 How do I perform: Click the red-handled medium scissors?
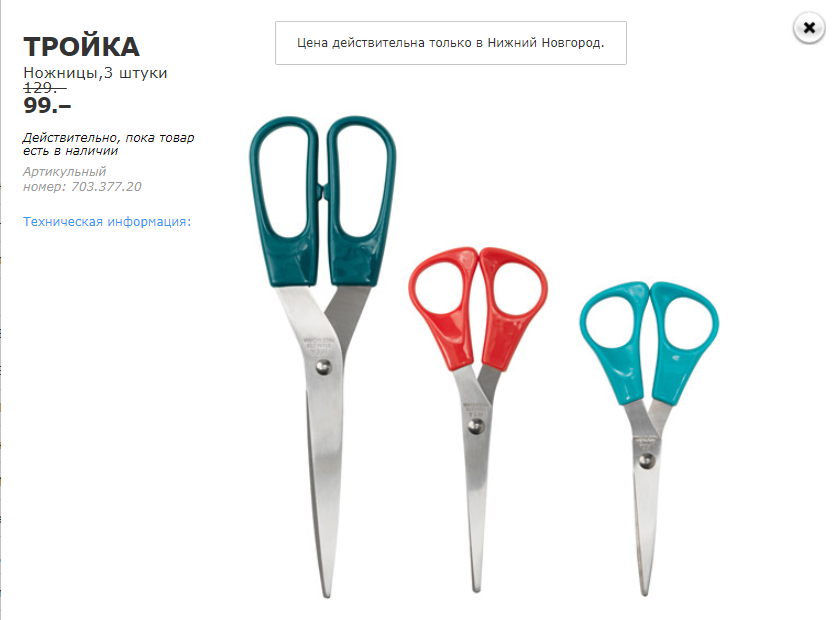click(x=478, y=419)
